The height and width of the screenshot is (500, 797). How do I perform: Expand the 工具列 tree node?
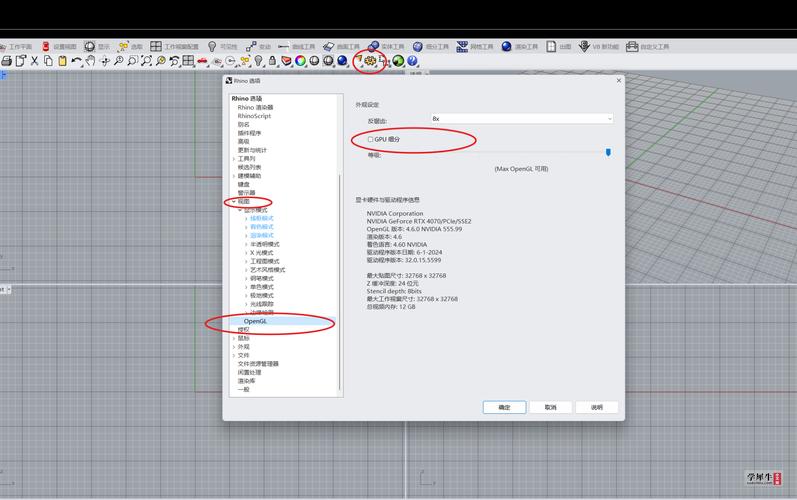click(234, 159)
